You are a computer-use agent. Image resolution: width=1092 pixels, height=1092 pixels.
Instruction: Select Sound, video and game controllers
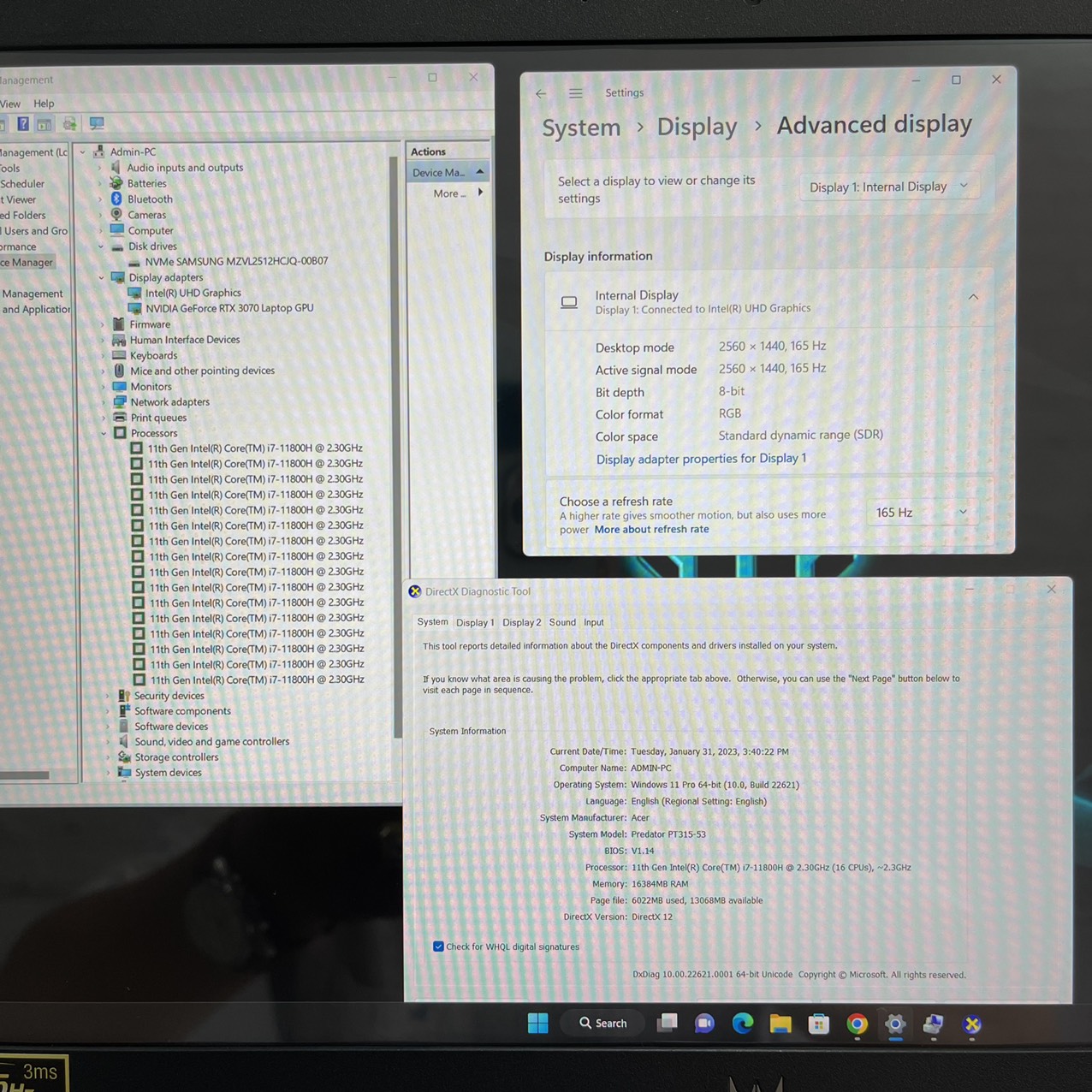(x=211, y=742)
